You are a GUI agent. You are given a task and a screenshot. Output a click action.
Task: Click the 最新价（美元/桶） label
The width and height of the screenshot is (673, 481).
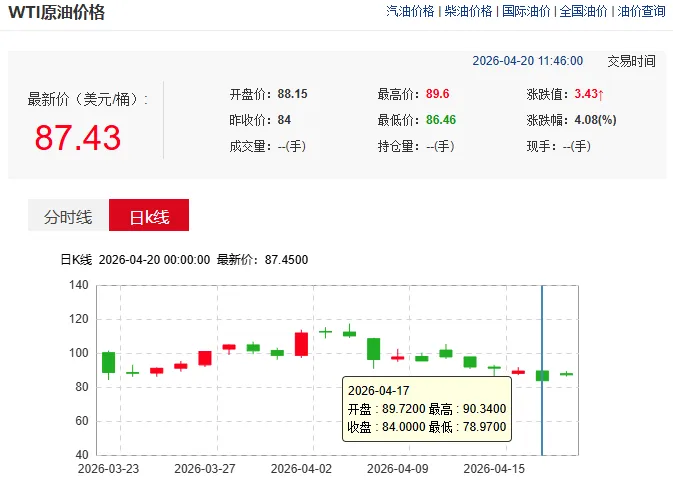88,99
